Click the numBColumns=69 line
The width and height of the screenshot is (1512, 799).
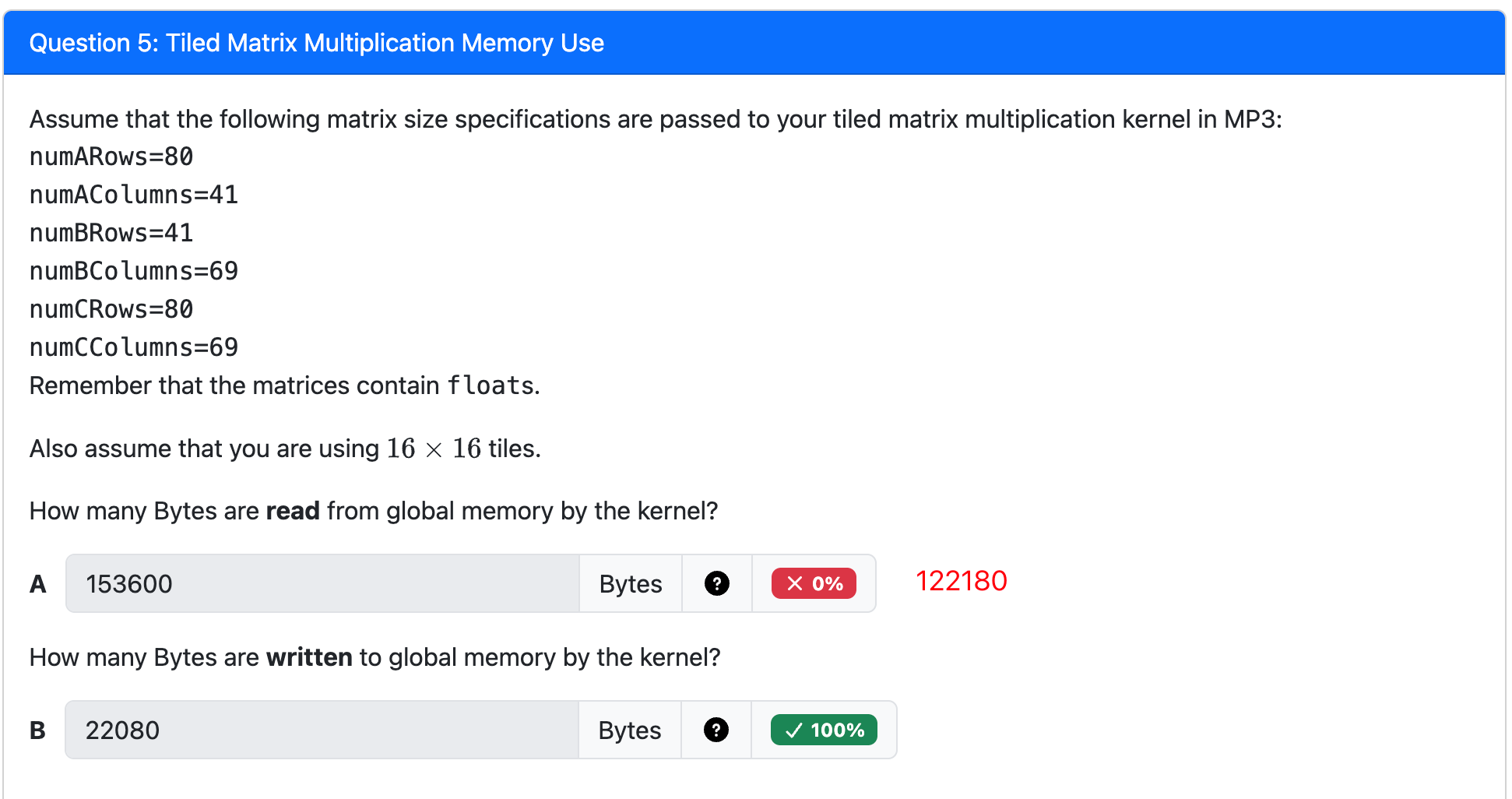134,271
